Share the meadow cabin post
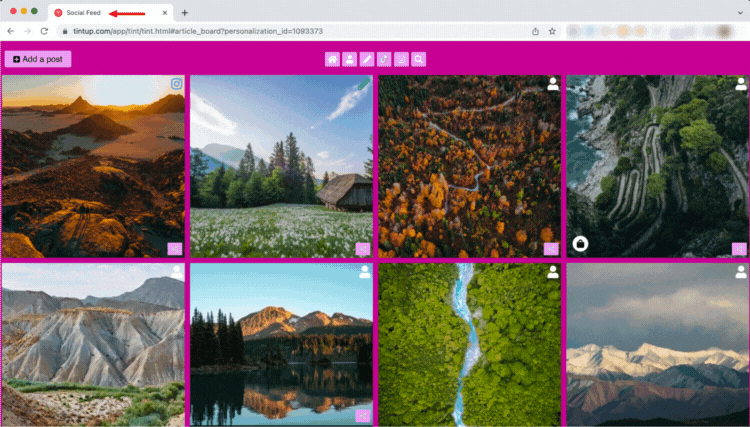 pos(363,249)
